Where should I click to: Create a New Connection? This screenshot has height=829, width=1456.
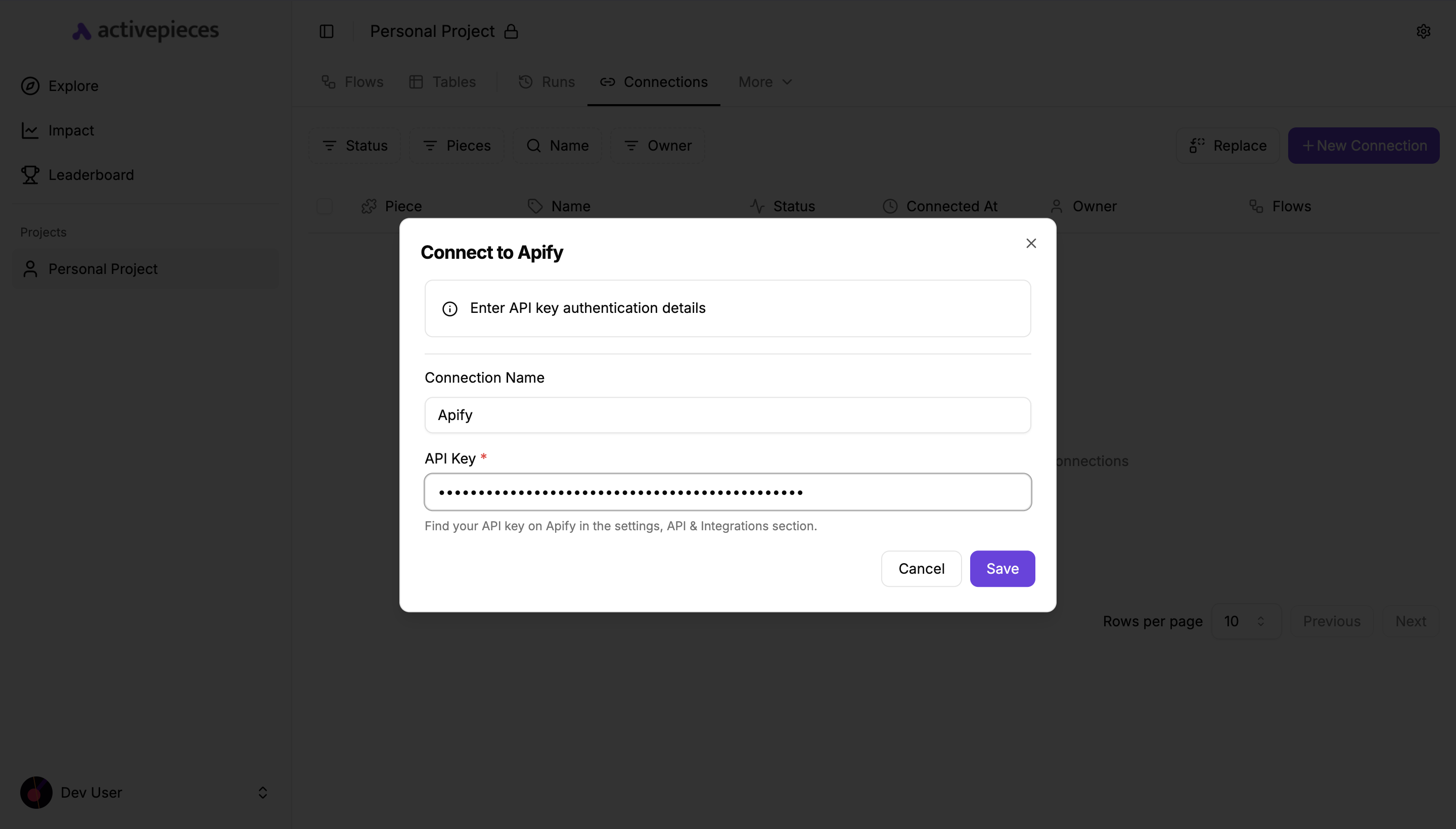click(1363, 145)
